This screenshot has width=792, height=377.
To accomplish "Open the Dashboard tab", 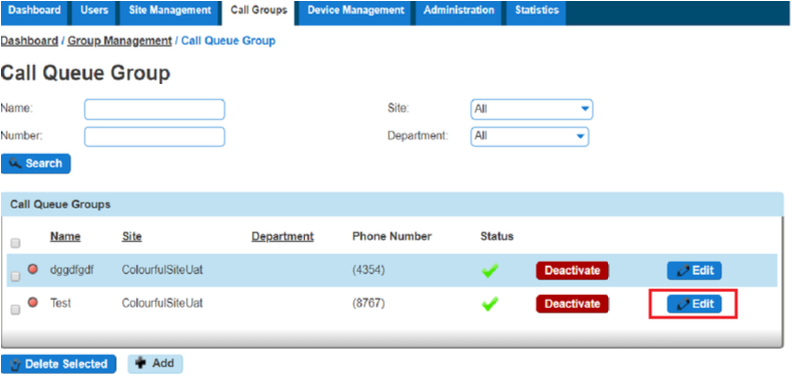I will pyautogui.click(x=35, y=13).
